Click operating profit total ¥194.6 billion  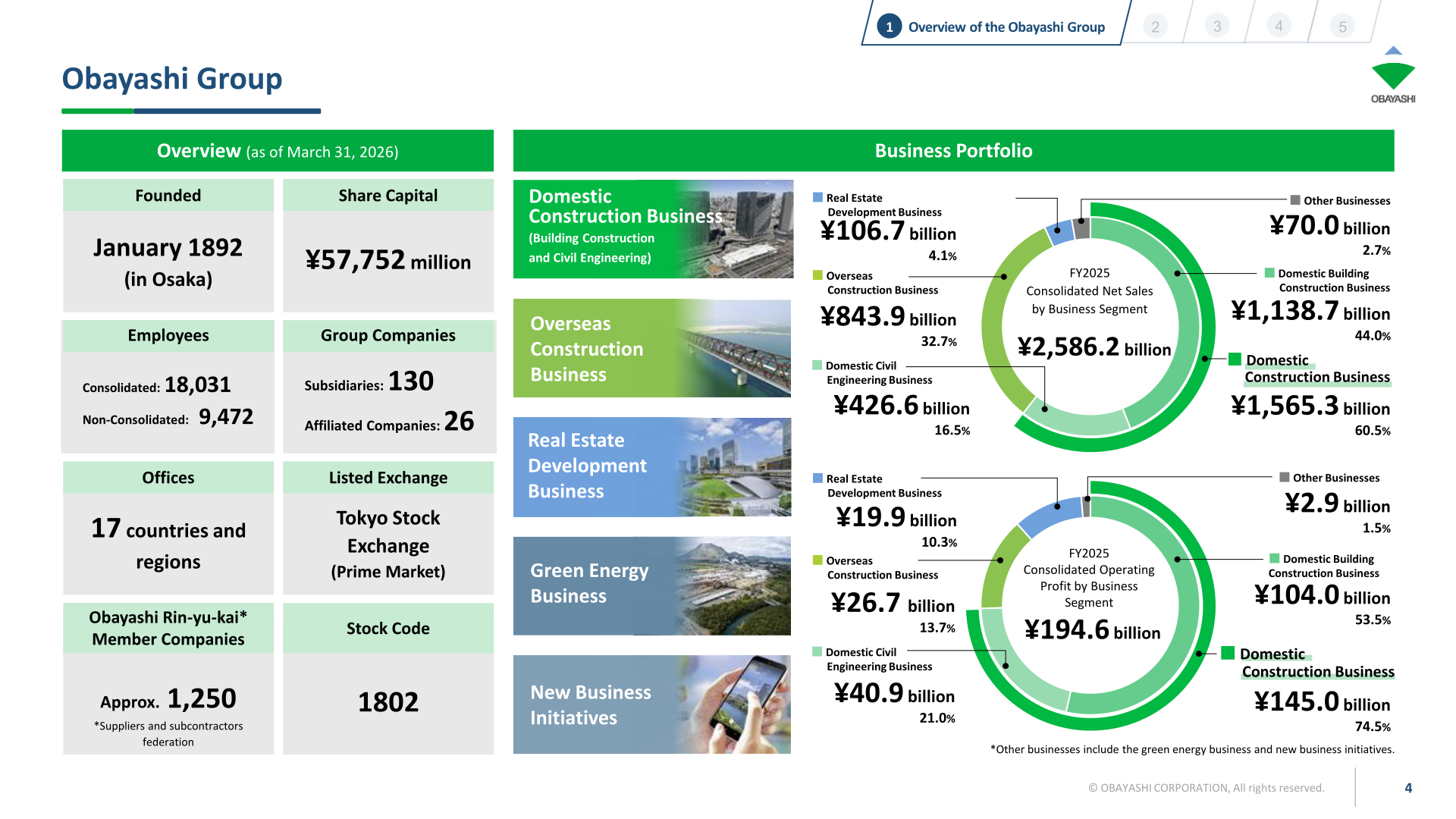point(1092,629)
